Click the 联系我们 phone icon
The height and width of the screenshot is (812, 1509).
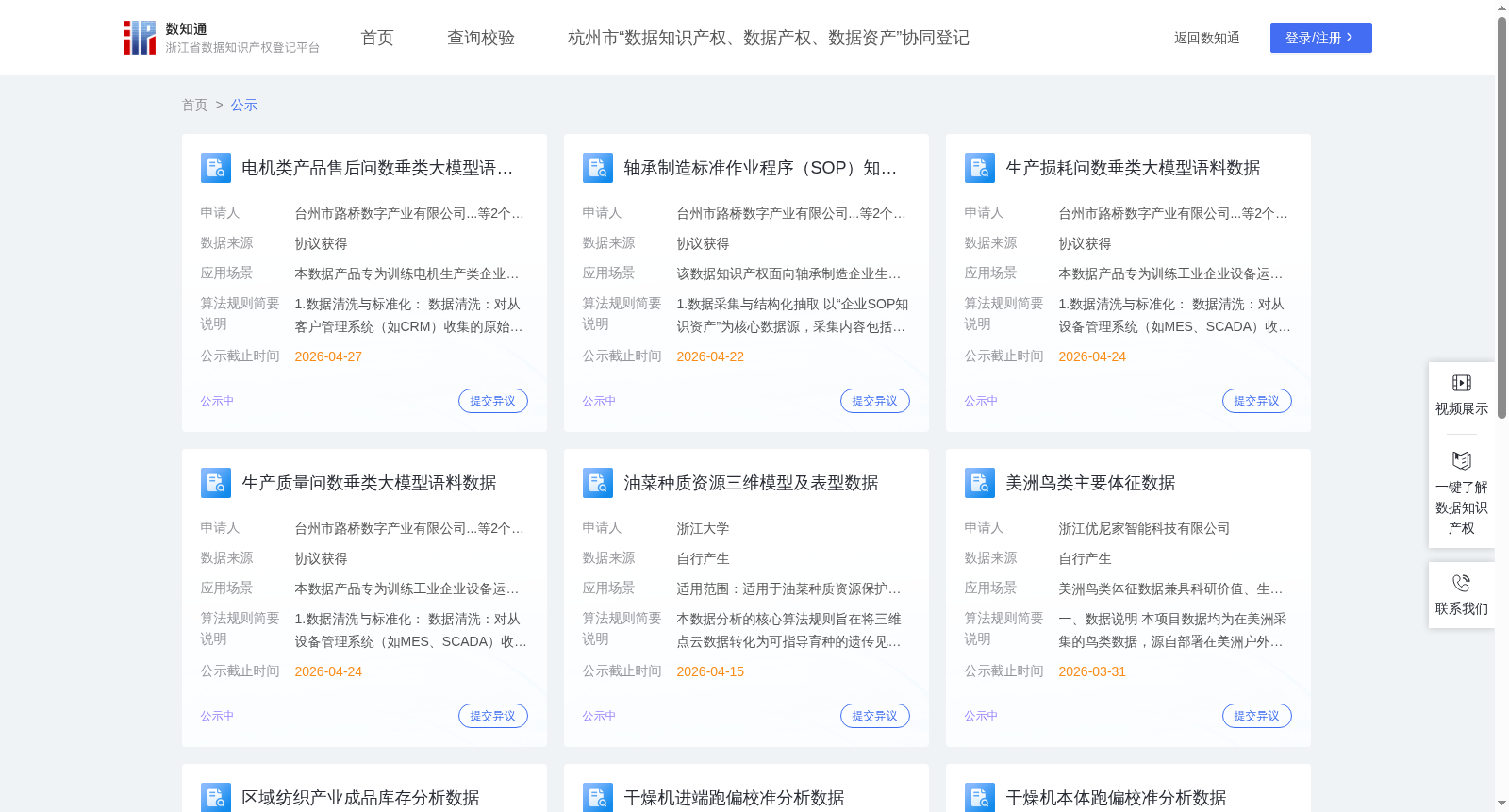pyautogui.click(x=1462, y=583)
